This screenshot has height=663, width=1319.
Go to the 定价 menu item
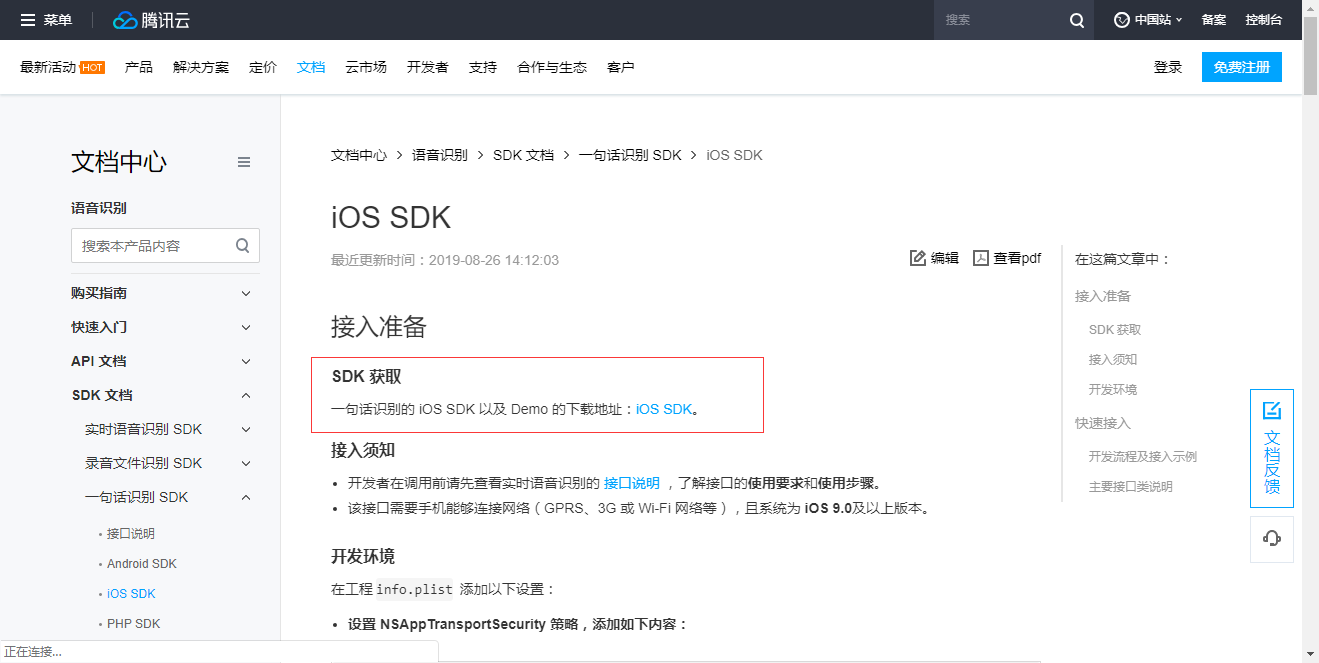pyautogui.click(x=263, y=67)
